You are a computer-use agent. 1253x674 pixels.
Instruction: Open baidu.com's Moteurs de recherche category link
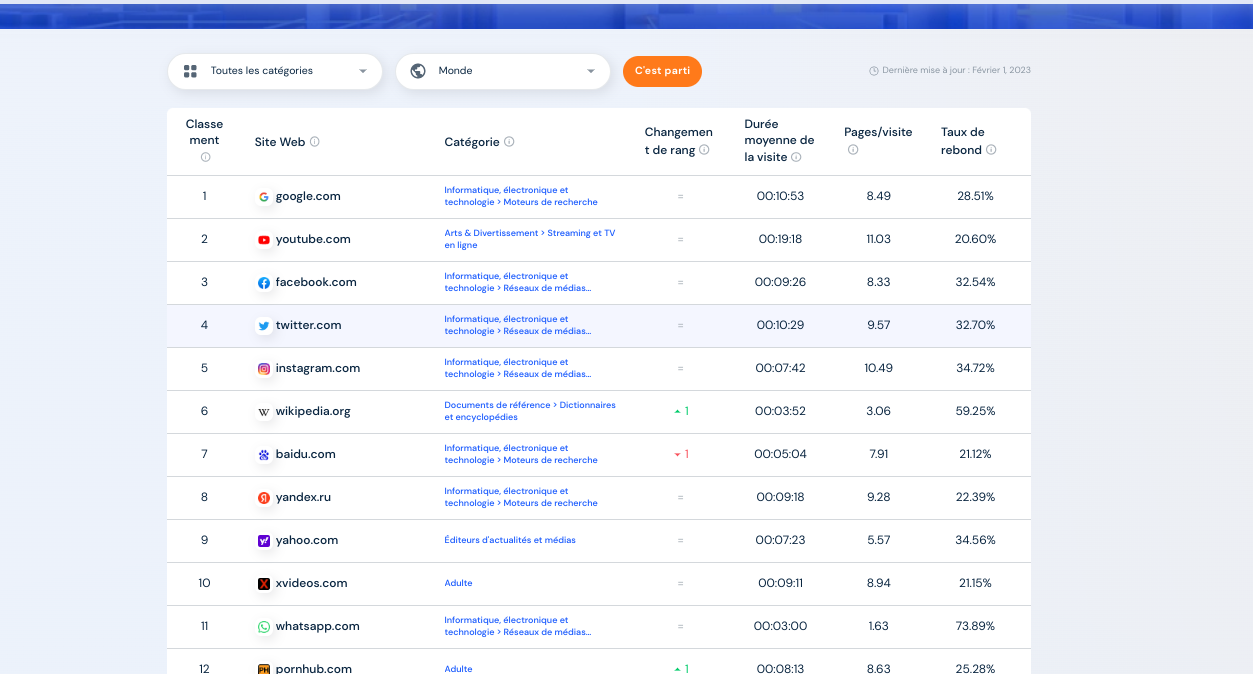click(521, 454)
